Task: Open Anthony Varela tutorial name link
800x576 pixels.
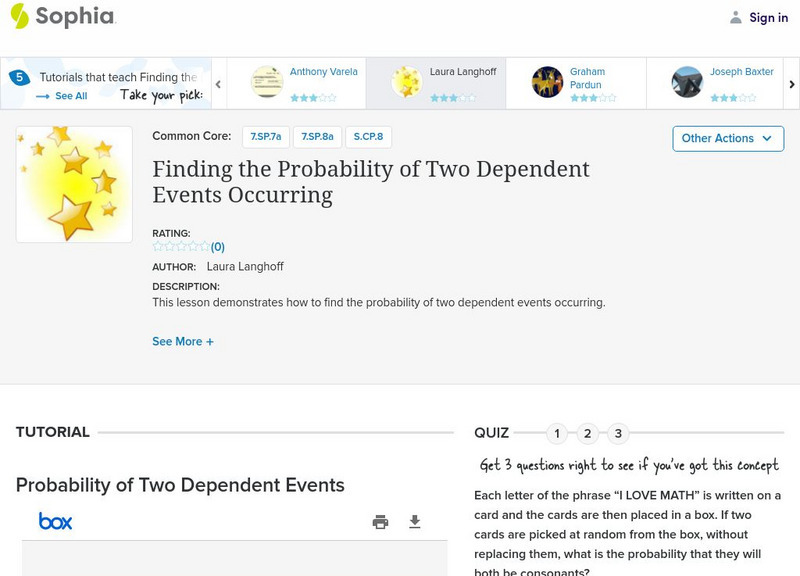Action: pos(323,72)
